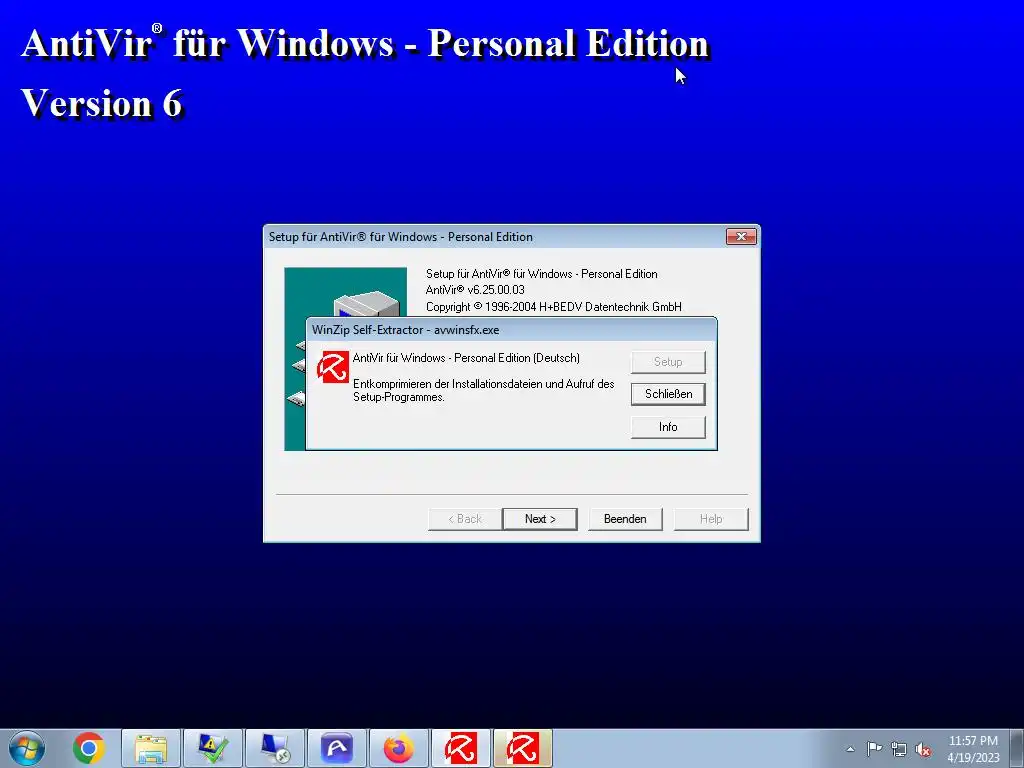The width and height of the screenshot is (1024, 768).
Task: Switch to the second highlighted AntiVir taskbar item
Action: click(x=523, y=748)
